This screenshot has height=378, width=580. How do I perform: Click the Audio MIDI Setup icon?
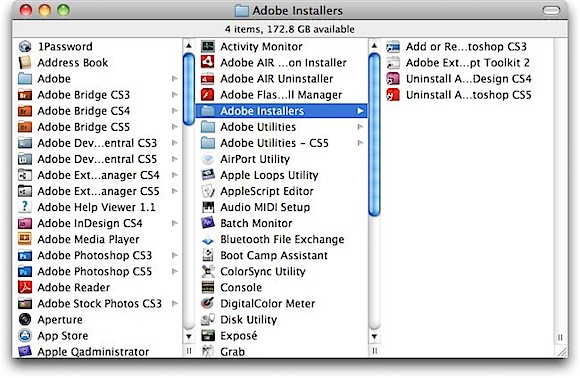(x=208, y=207)
